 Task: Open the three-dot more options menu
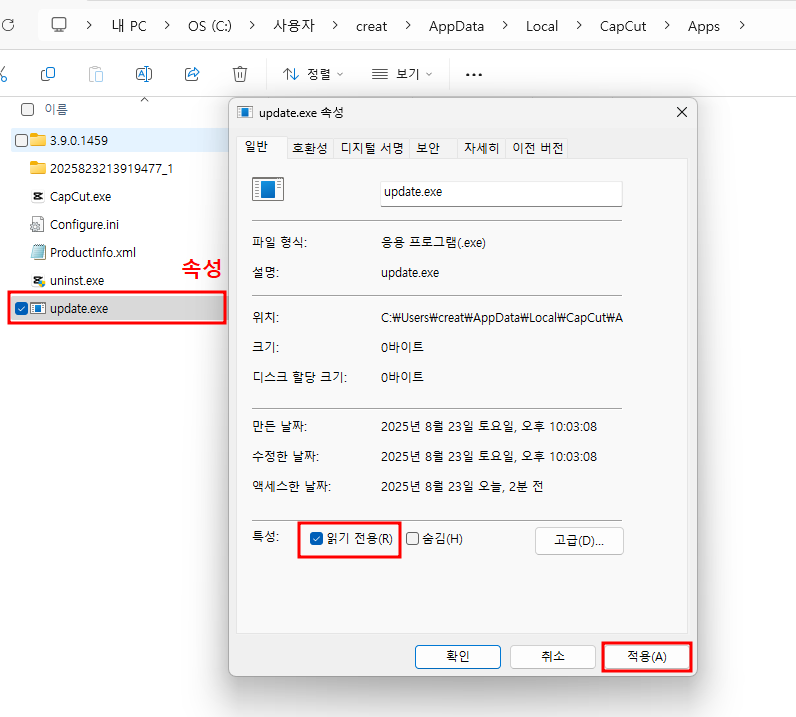474,75
